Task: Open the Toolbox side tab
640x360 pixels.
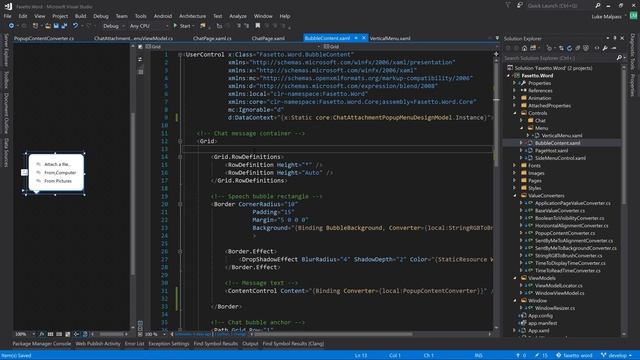Action: click(6, 80)
